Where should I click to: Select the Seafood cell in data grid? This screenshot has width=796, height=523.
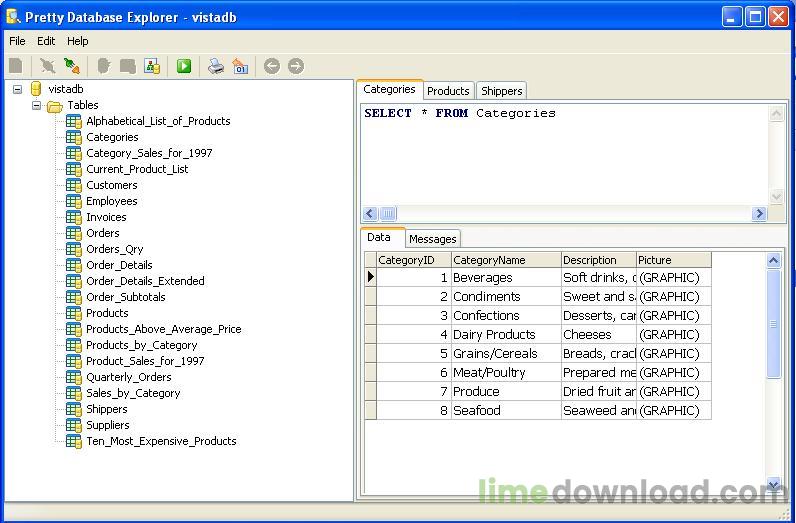coord(504,411)
